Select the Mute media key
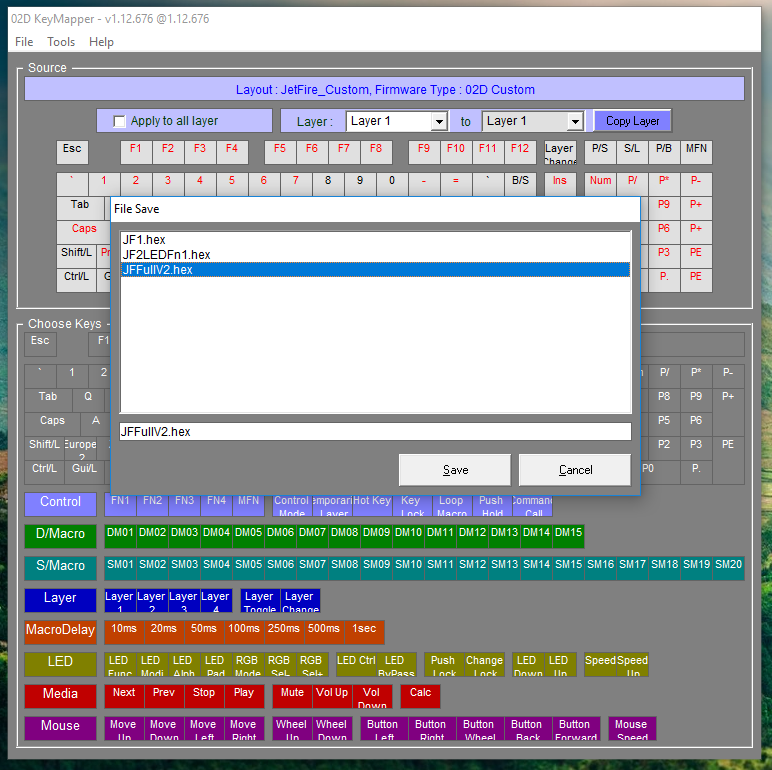This screenshot has width=772, height=770. pyautogui.click(x=292, y=694)
